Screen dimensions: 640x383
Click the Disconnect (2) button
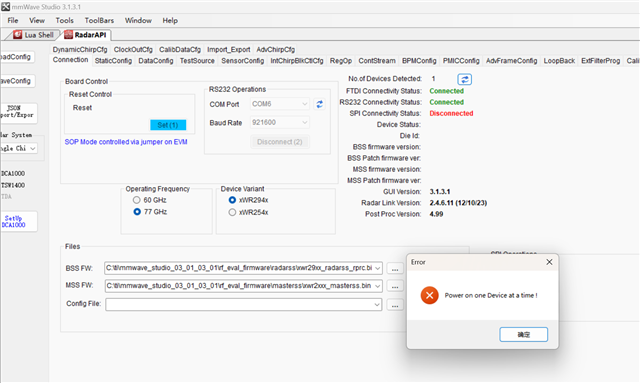coord(280,142)
